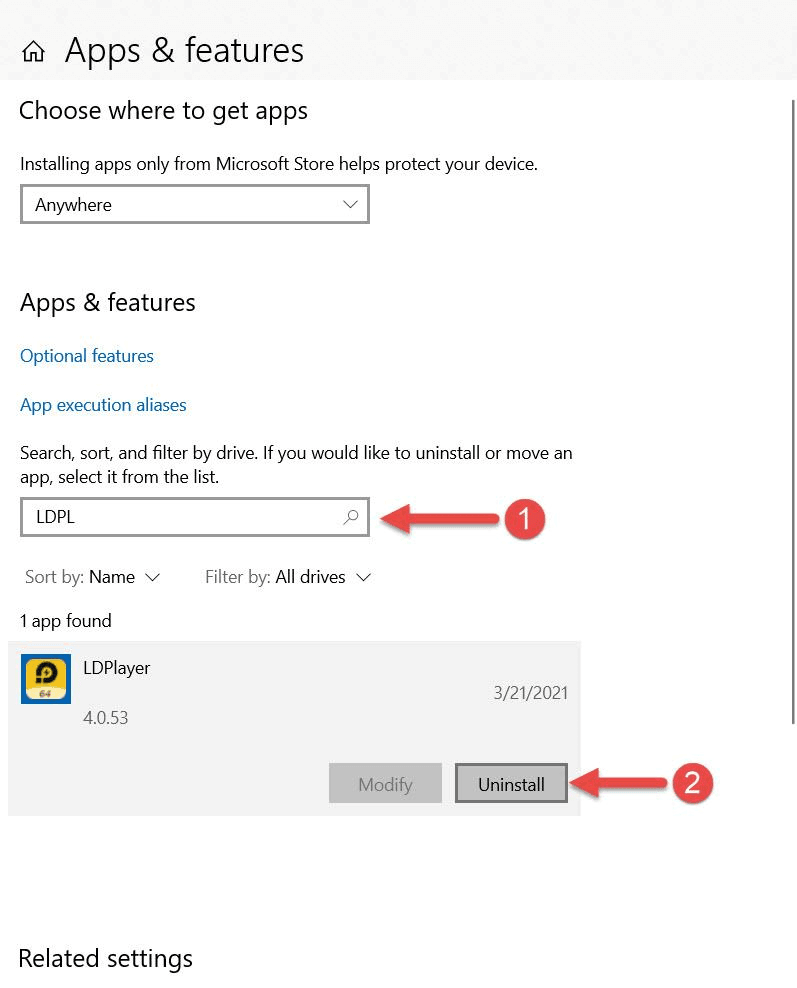Open the Optional features link
Image resolution: width=797 pixels, height=988 pixels.
click(87, 356)
